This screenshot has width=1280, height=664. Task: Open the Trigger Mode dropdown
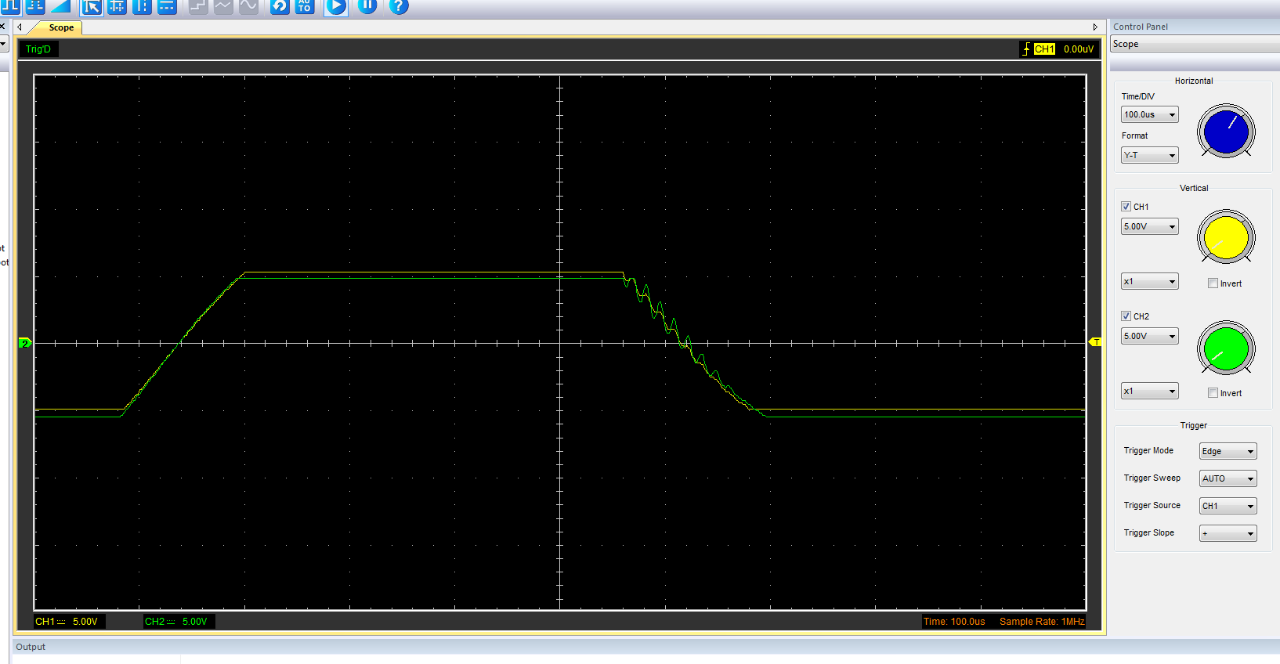1227,450
